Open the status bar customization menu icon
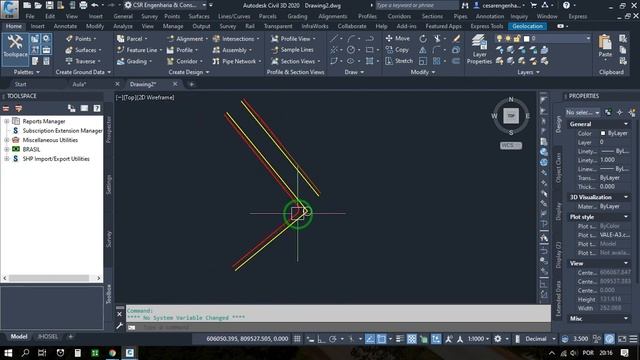 click(x=633, y=339)
